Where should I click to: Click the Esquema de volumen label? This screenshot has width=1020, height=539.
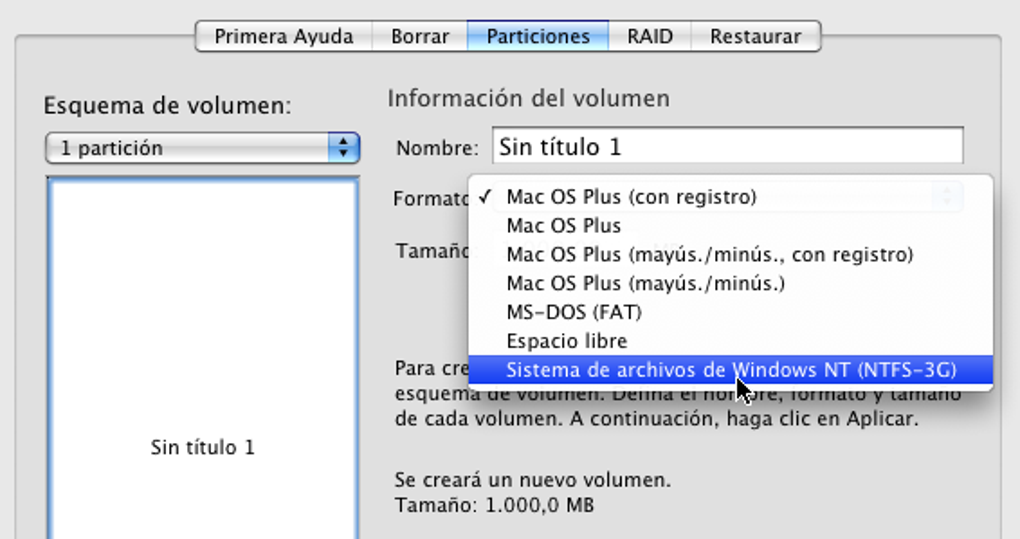(168, 105)
